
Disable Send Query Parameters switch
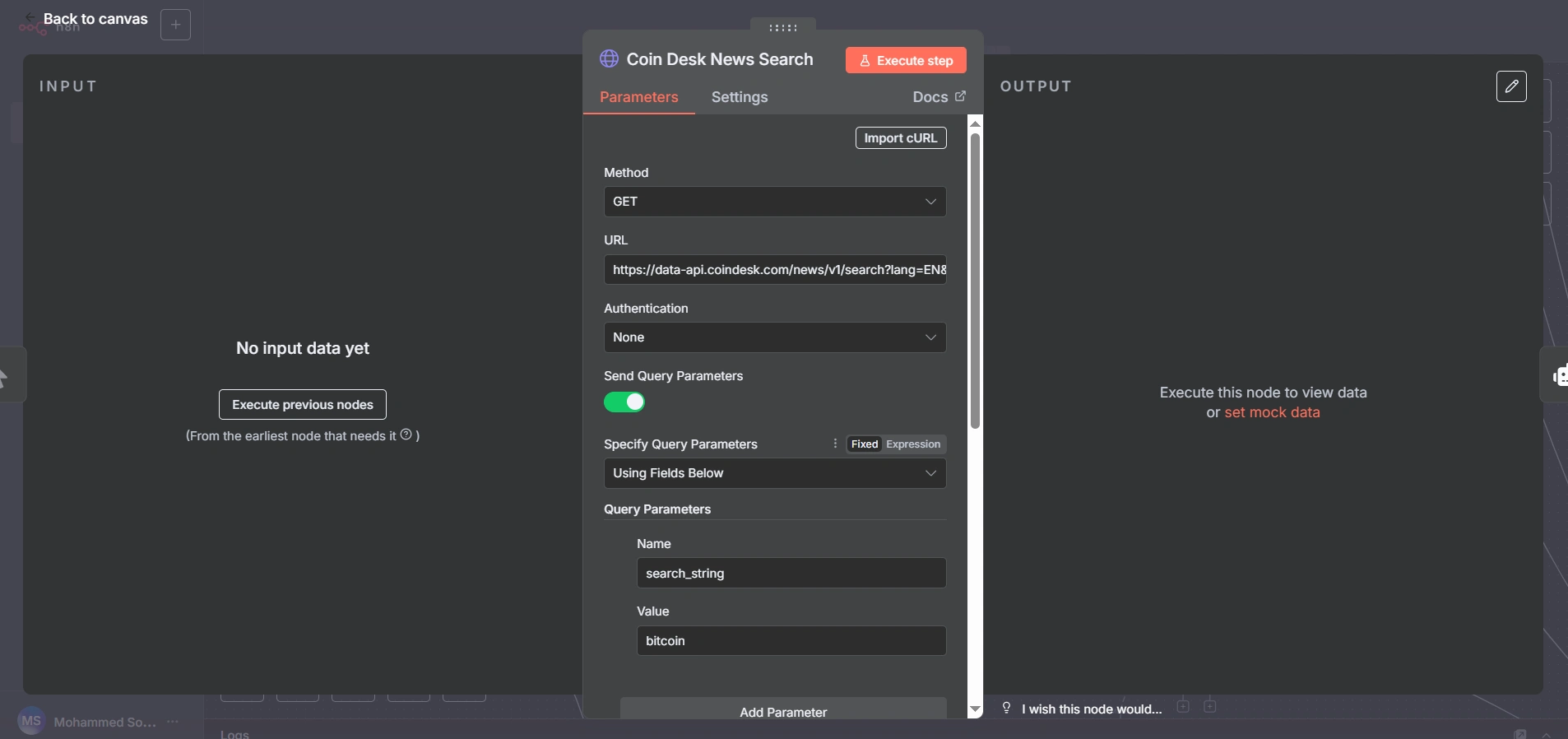coord(624,402)
